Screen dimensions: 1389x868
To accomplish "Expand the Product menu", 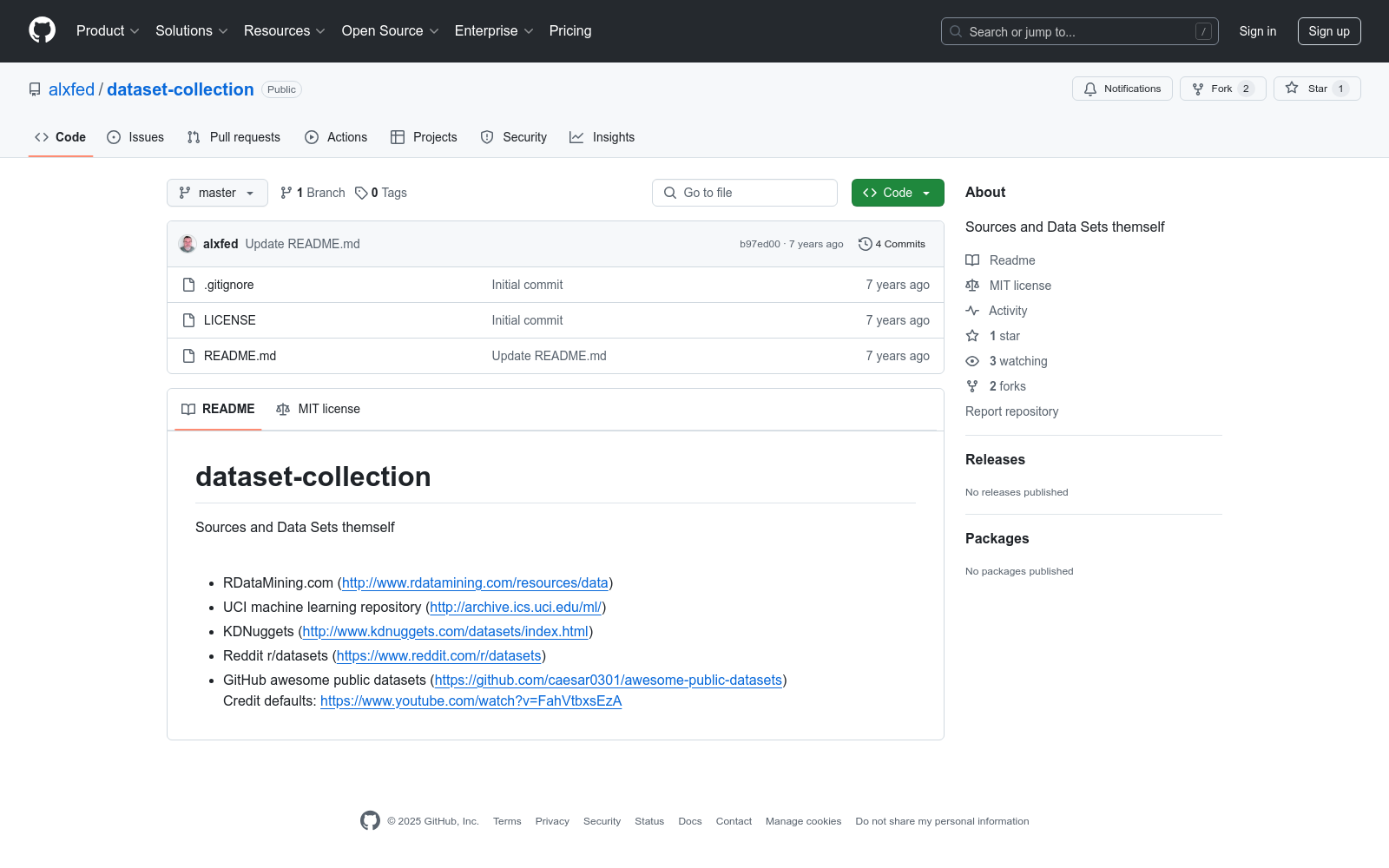I will [x=108, y=30].
